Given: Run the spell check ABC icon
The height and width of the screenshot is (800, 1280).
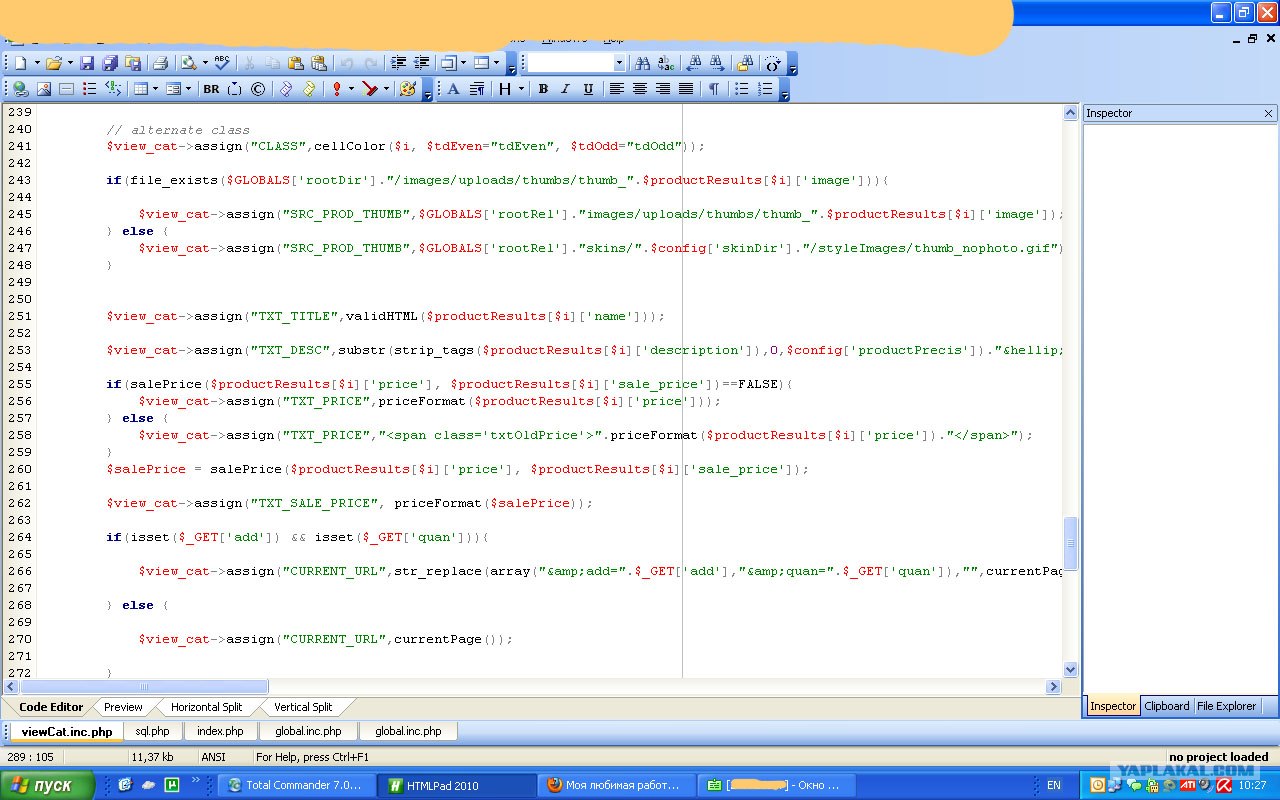Looking at the screenshot, I should [x=222, y=63].
